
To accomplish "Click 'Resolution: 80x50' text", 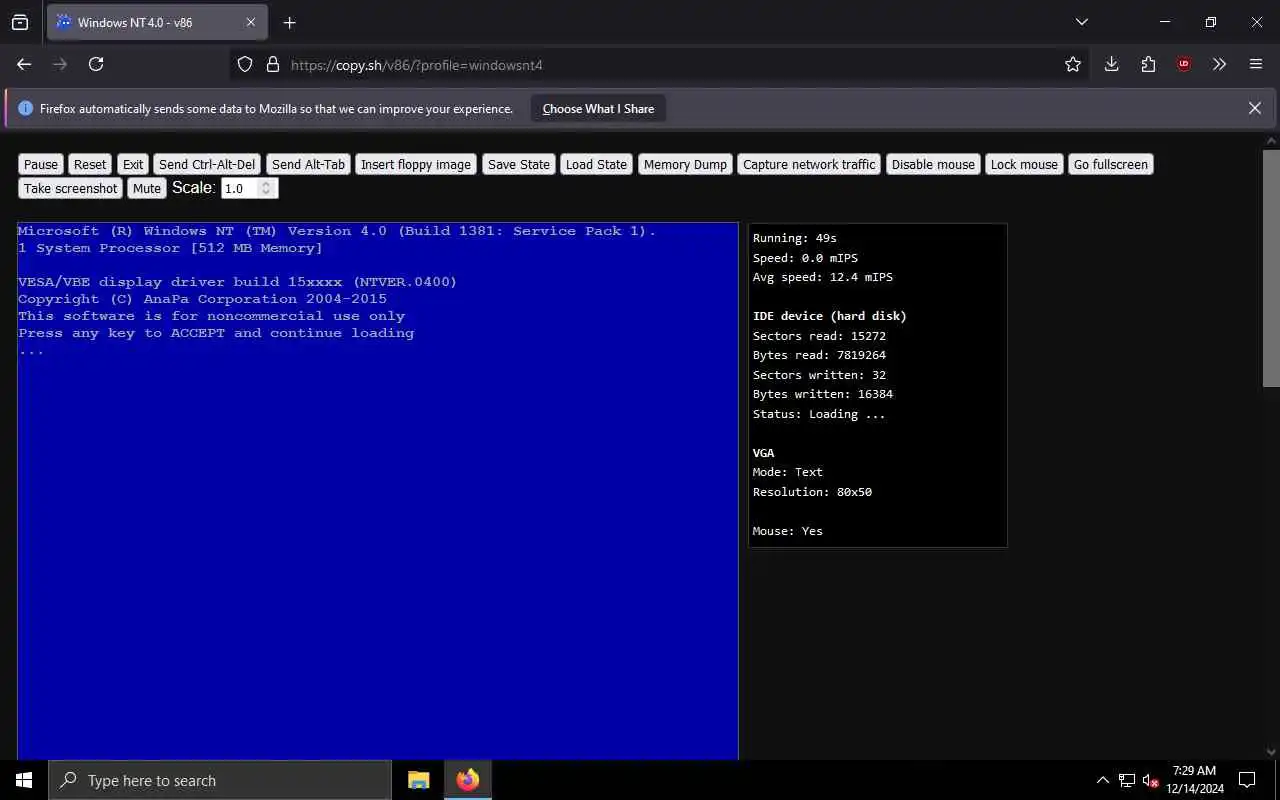I will coord(812,492).
